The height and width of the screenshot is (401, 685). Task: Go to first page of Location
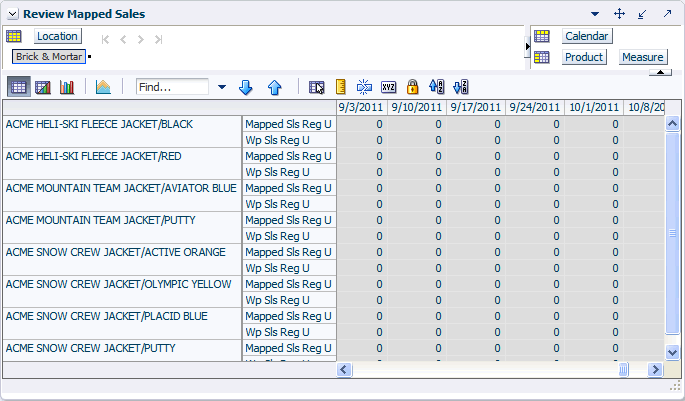pos(105,40)
